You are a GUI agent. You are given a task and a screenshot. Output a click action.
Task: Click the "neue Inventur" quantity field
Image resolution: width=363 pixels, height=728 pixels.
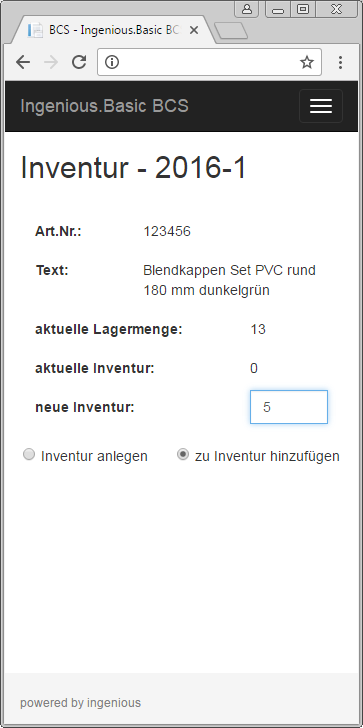289,407
